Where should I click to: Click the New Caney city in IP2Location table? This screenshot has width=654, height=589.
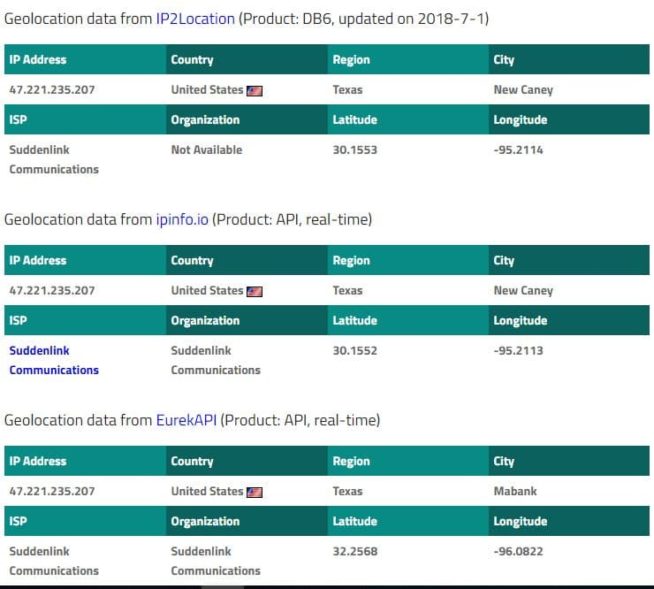click(523, 90)
